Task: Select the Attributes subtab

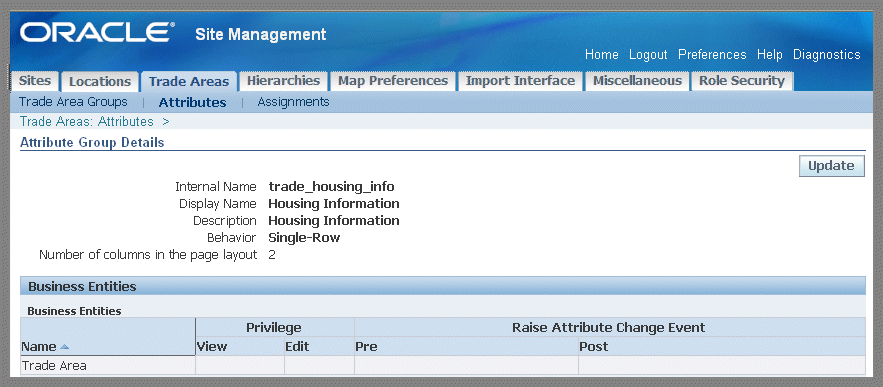Action: pyautogui.click(x=193, y=103)
